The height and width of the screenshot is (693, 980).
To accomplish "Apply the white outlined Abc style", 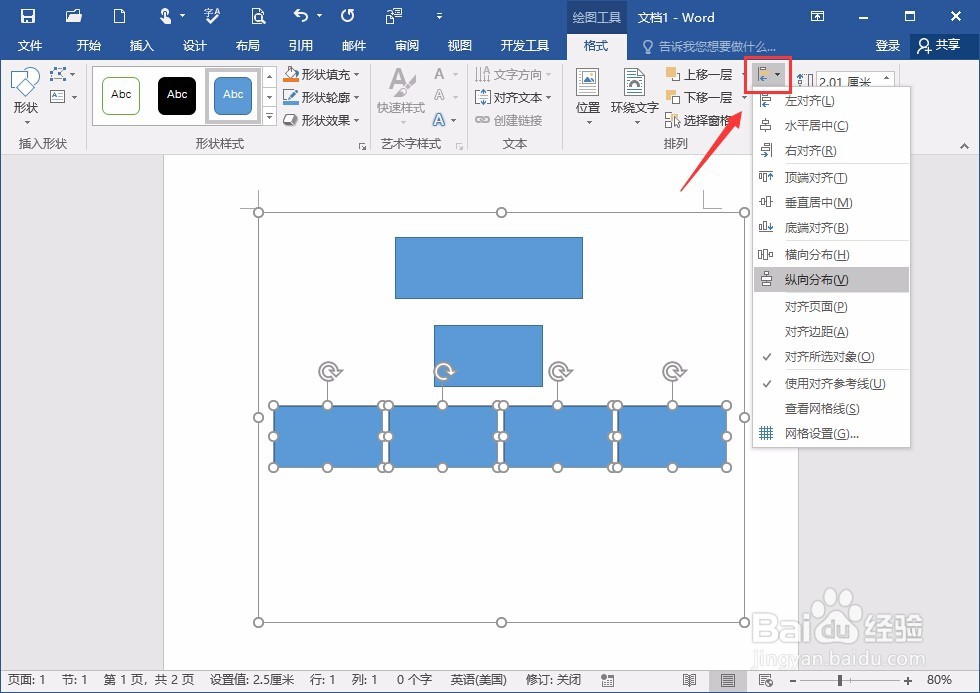I will 121,95.
